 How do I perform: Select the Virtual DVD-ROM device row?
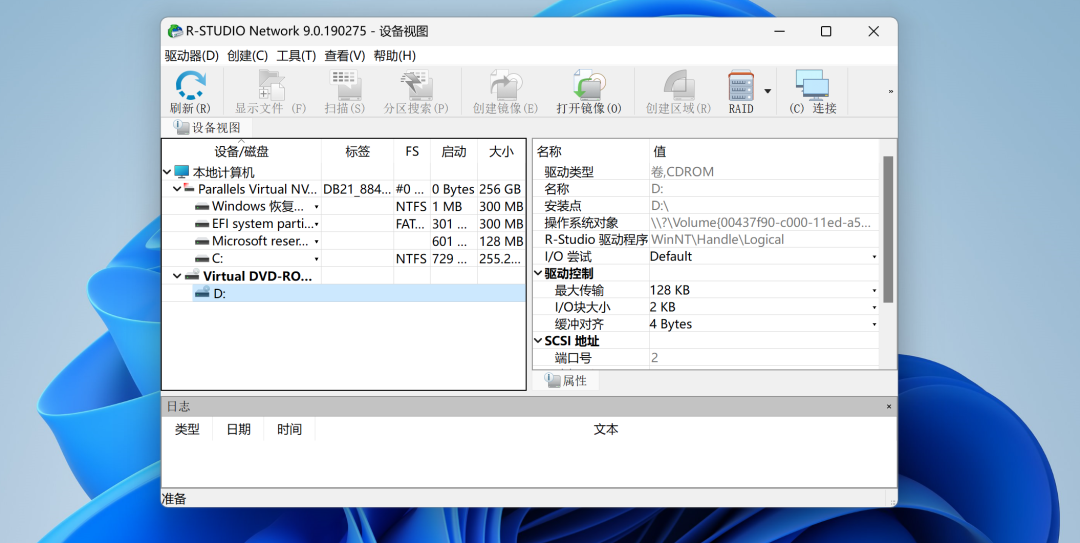344,276
